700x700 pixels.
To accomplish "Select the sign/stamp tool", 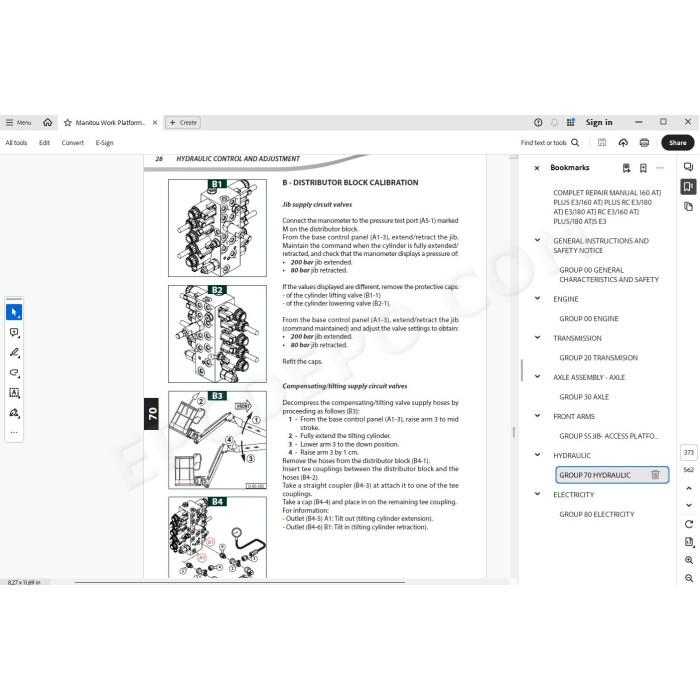I will 14,413.
